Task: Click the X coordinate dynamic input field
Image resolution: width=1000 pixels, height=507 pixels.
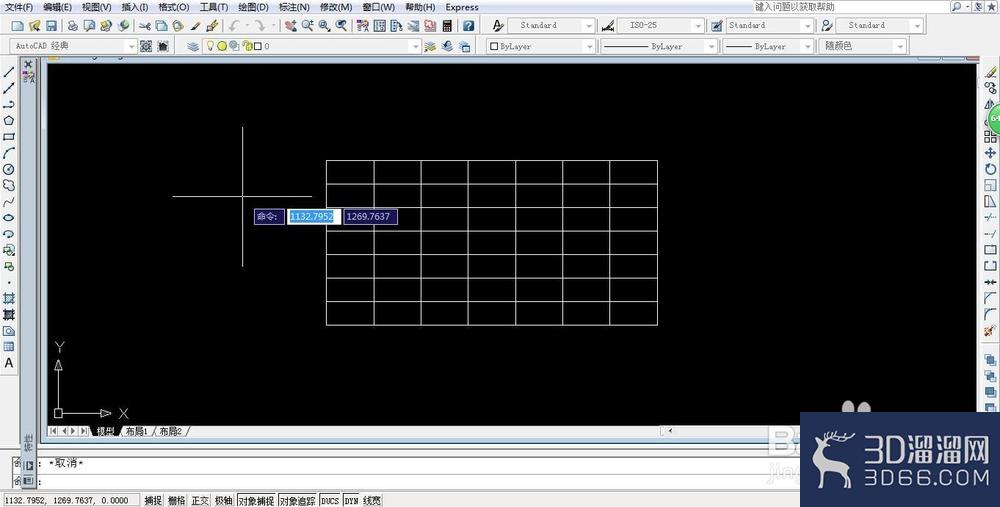Action: 314,217
